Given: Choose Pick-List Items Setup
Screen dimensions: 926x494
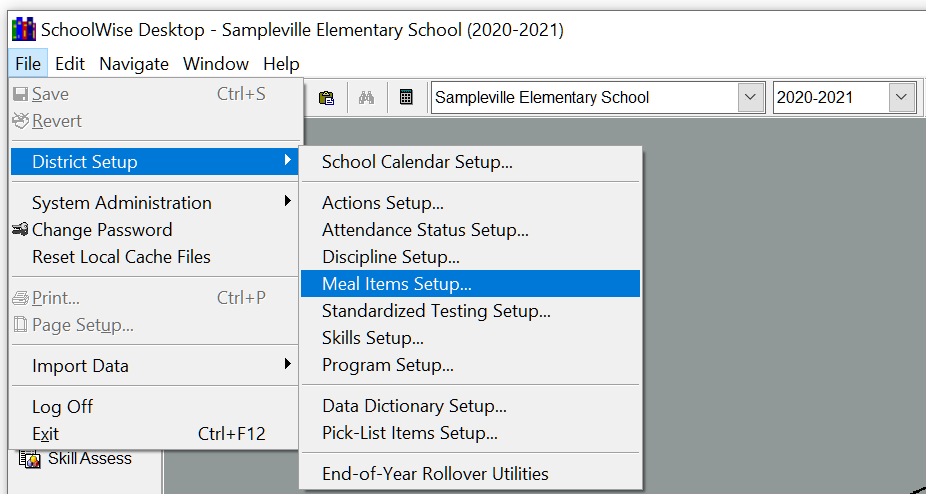Looking at the screenshot, I should click(470, 433).
